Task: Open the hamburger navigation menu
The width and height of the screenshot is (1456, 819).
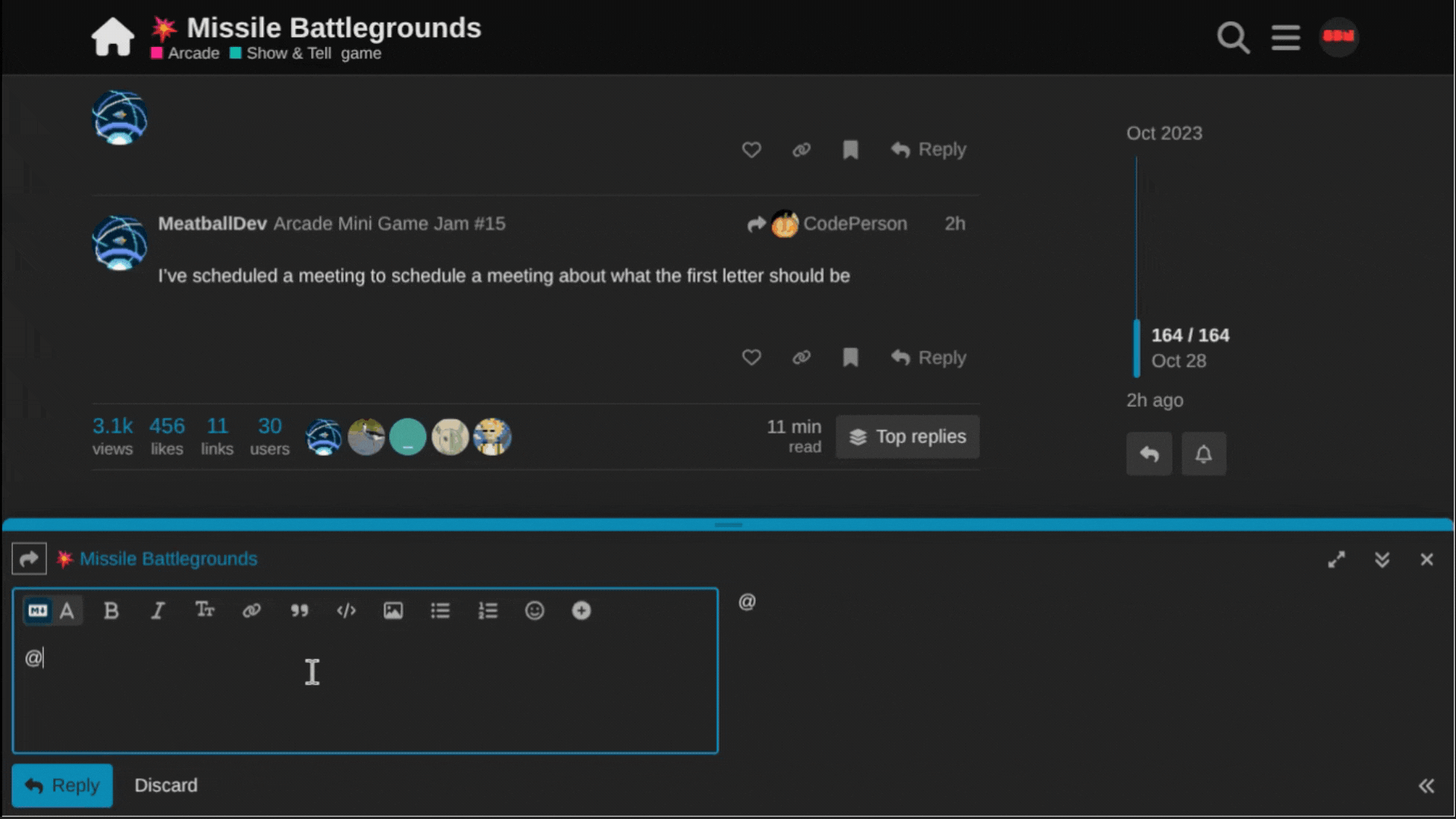Action: click(1285, 36)
